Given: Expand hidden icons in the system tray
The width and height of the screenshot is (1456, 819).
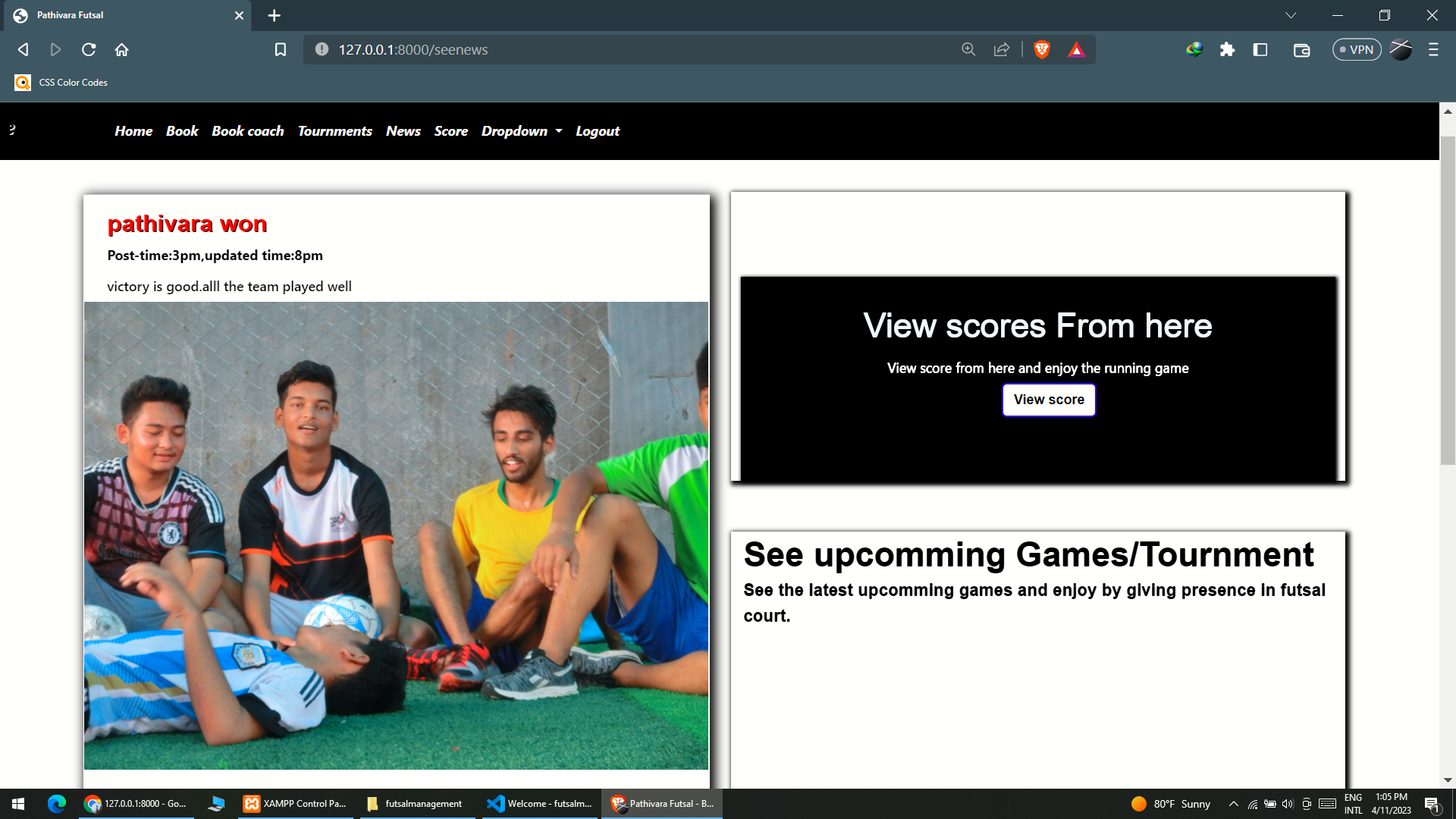Looking at the screenshot, I should [1233, 803].
